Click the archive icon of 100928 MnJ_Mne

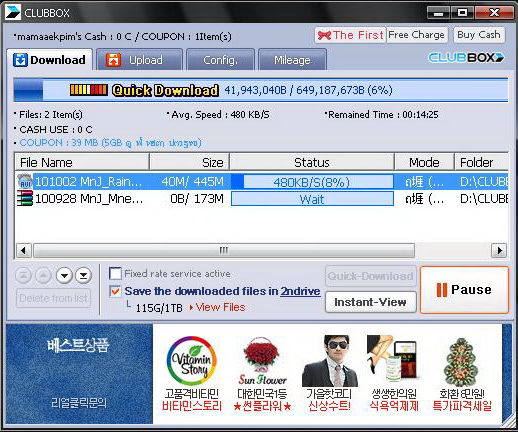point(25,198)
